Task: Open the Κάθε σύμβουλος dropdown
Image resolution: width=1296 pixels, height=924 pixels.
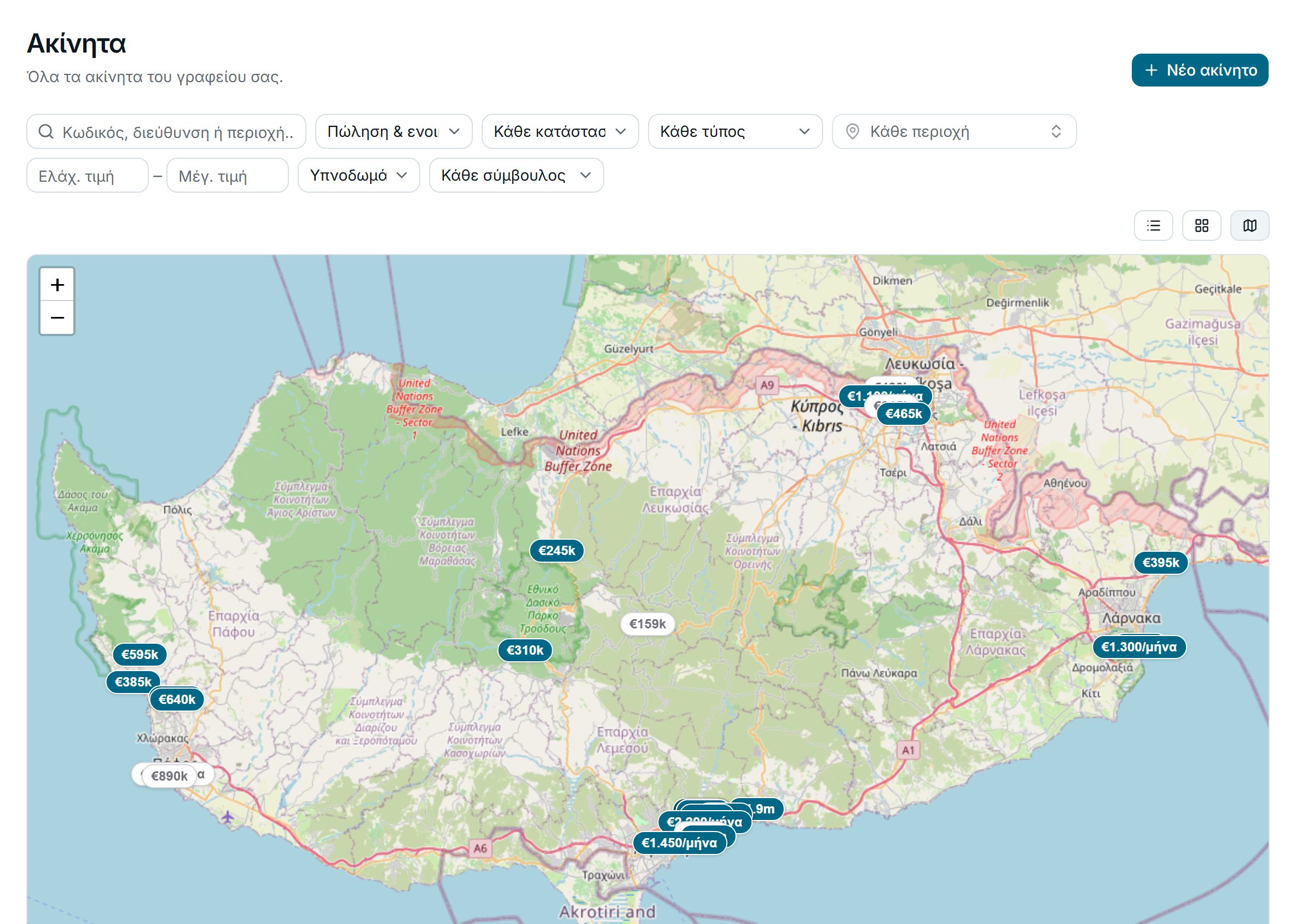Action: pos(517,175)
